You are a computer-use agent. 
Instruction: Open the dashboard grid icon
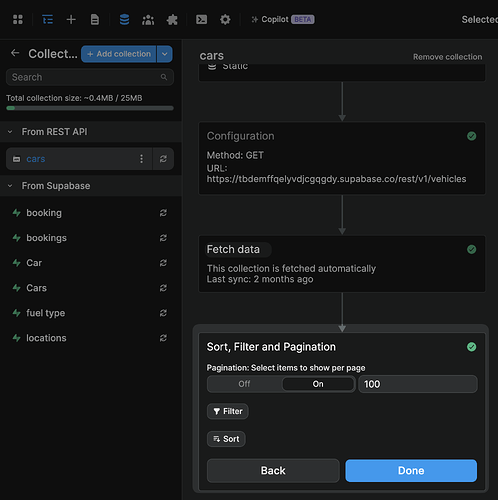point(18,19)
